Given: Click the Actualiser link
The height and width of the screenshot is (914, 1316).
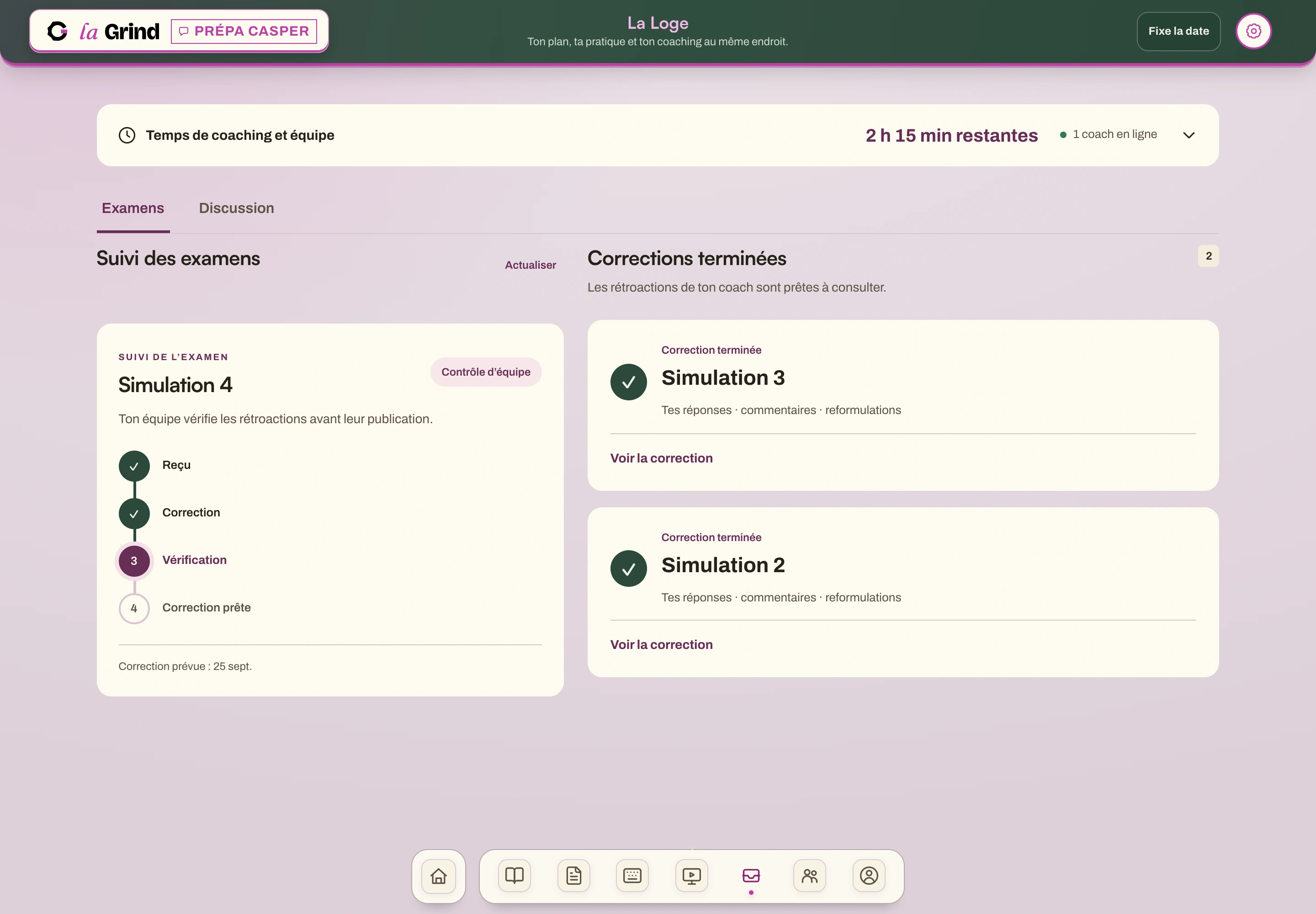Looking at the screenshot, I should pyautogui.click(x=531, y=265).
